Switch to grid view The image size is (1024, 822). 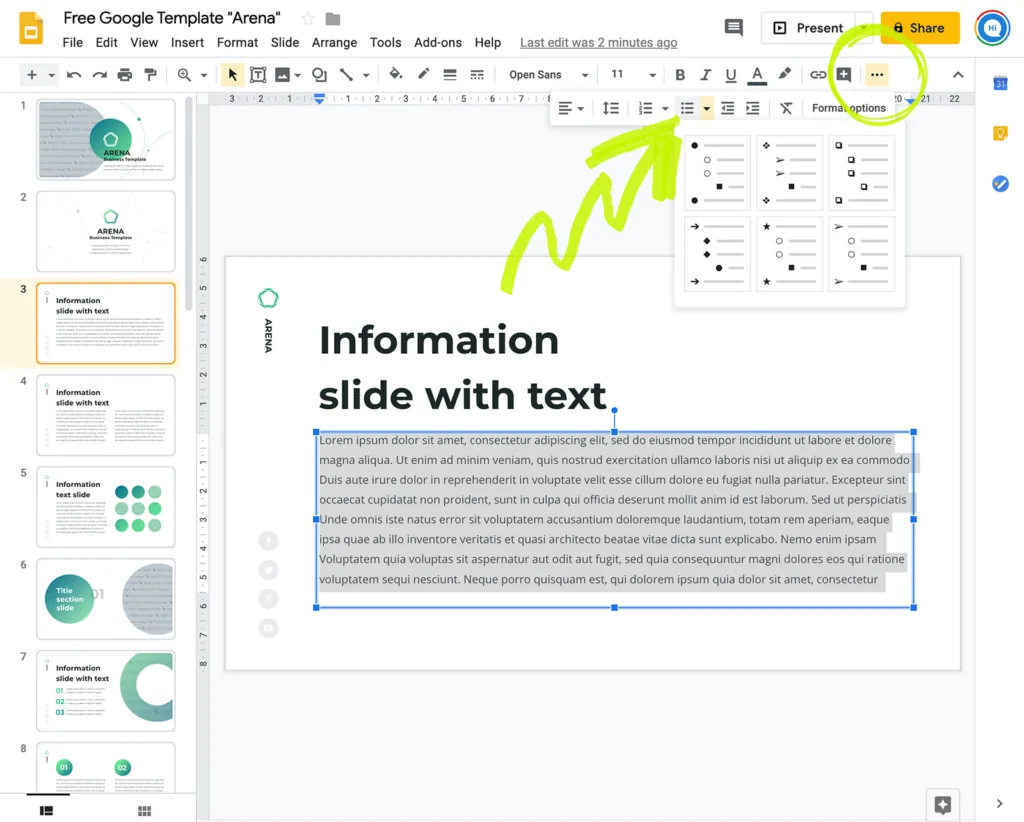(144, 810)
